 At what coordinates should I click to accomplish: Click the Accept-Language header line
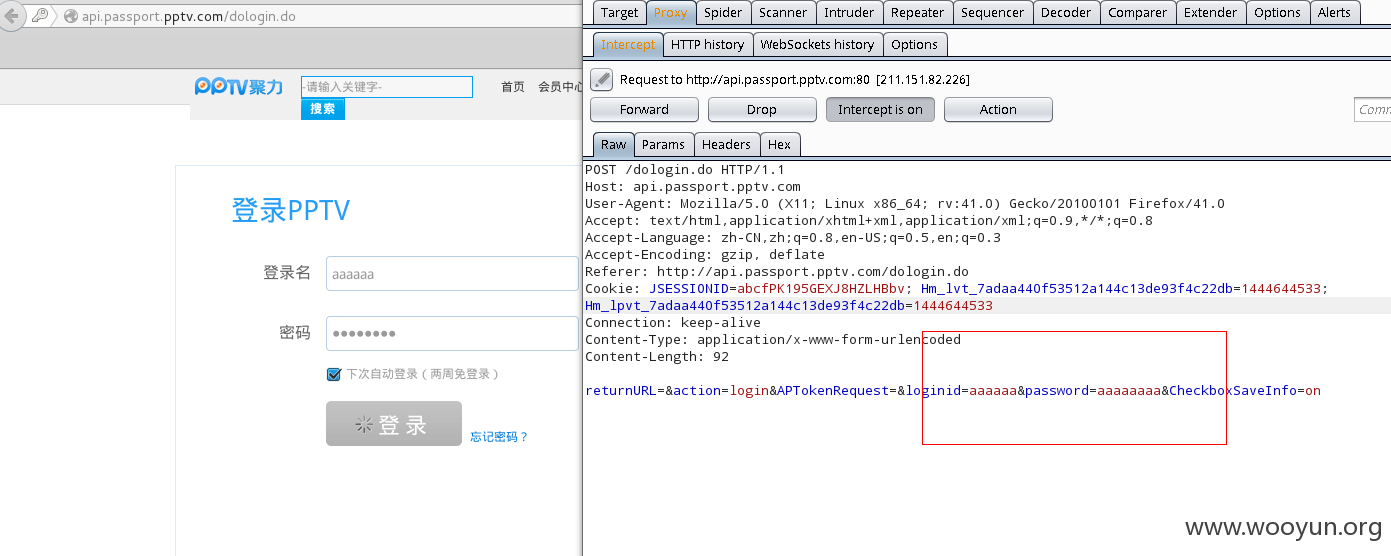click(x=793, y=238)
